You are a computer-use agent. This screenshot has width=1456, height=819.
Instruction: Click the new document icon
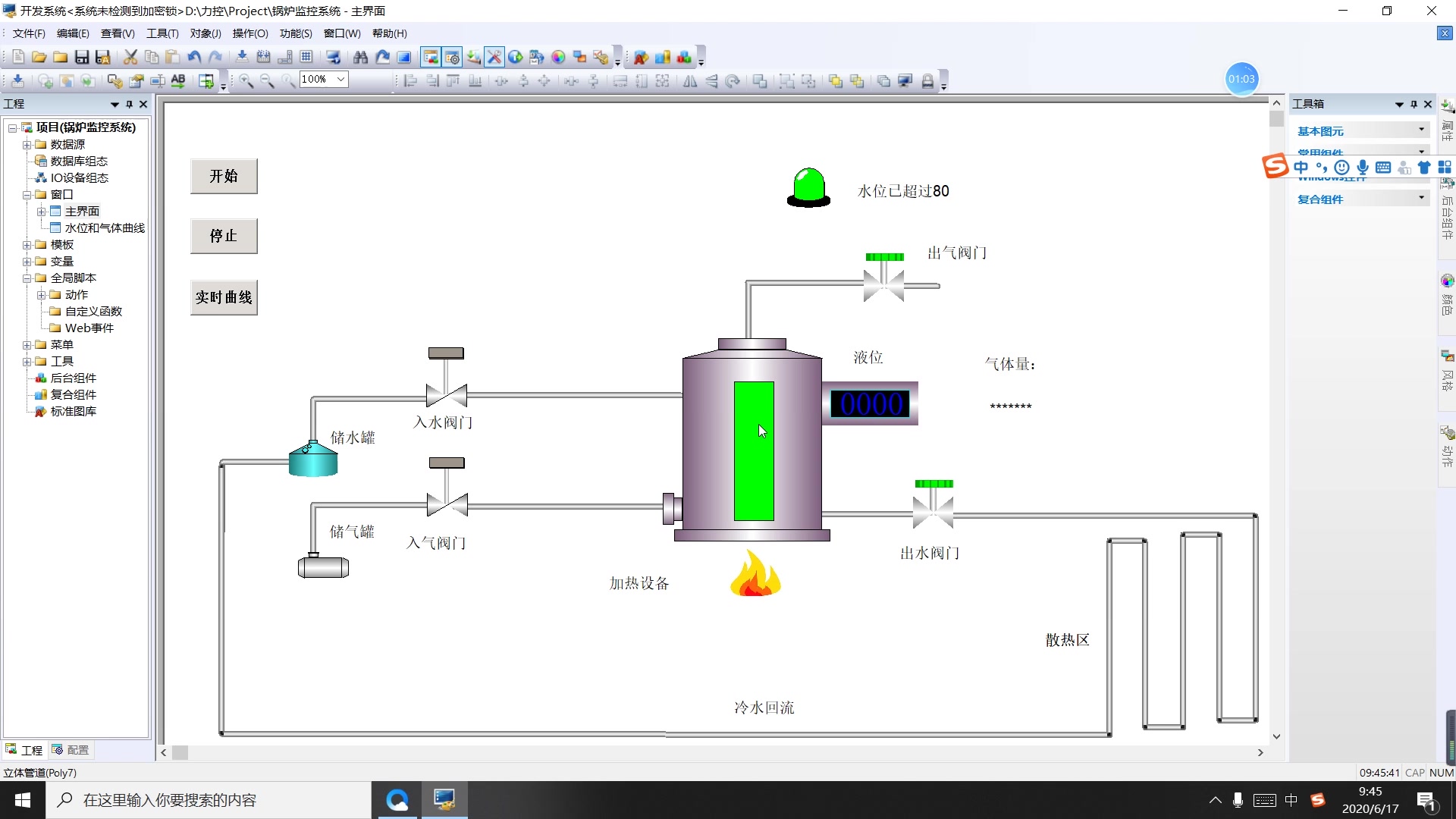[18, 57]
